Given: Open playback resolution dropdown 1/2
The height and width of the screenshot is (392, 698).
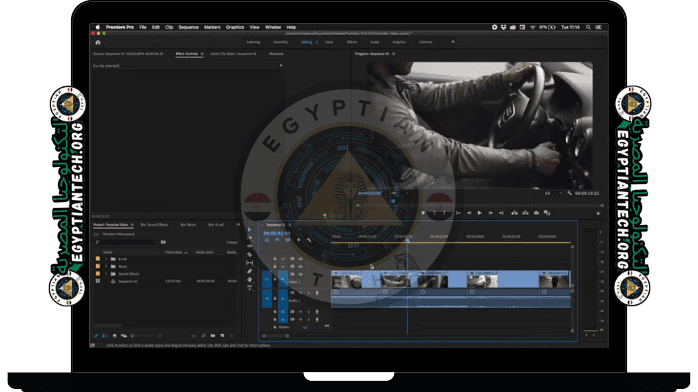Looking at the screenshot, I should point(552,194).
